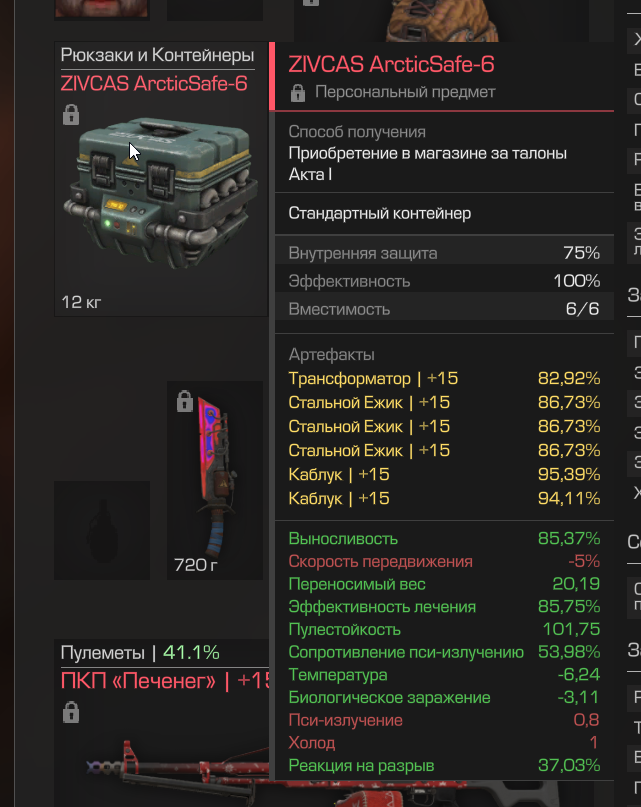
Task: Click the Выносливость 85,37% stat line
Action: (444, 538)
